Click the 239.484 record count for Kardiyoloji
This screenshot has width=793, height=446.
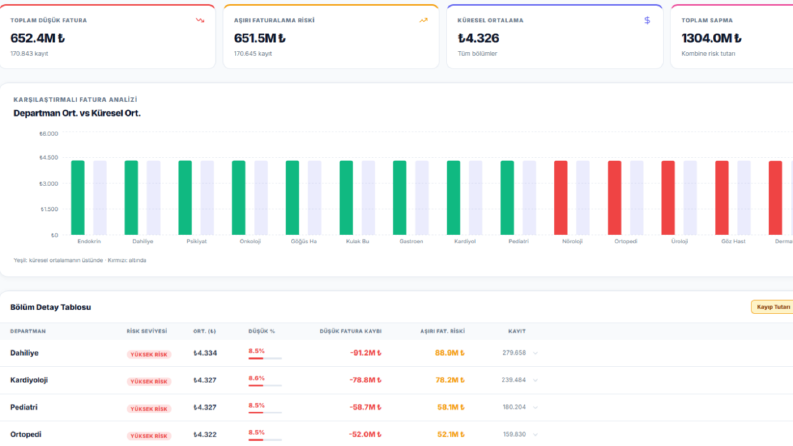[x=513, y=380]
